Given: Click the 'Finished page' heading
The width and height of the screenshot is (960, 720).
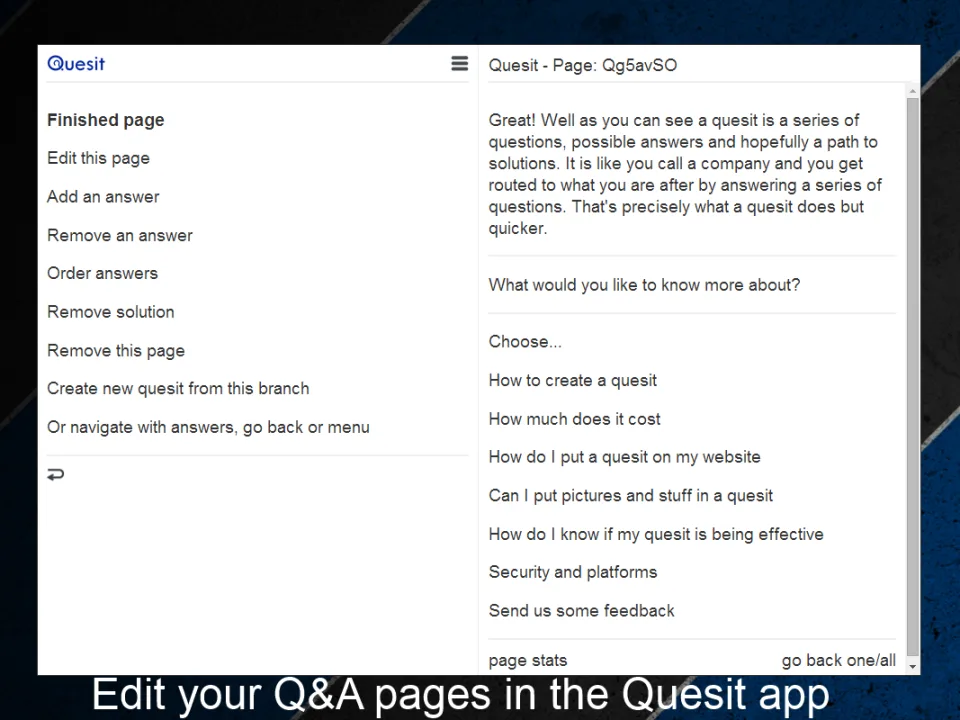Looking at the screenshot, I should coord(106,119).
